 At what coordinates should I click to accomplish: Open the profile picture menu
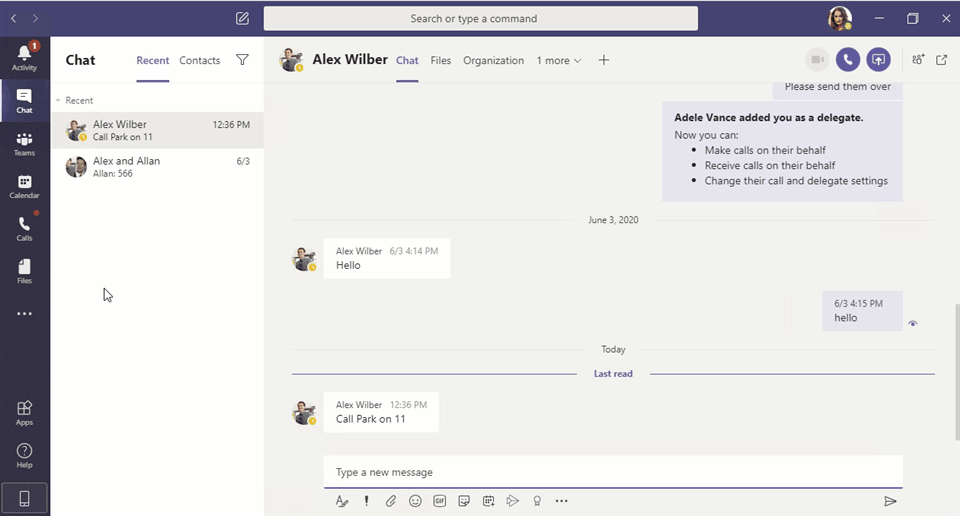click(839, 18)
